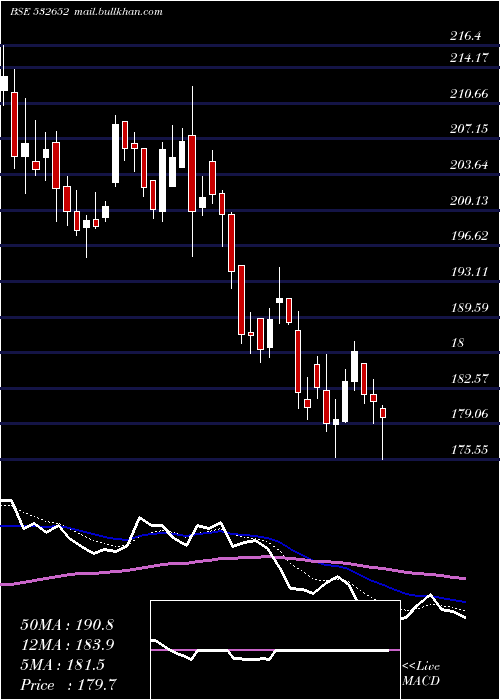
Task: Click the 189.59 price level label
Action: [x=469, y=307]
